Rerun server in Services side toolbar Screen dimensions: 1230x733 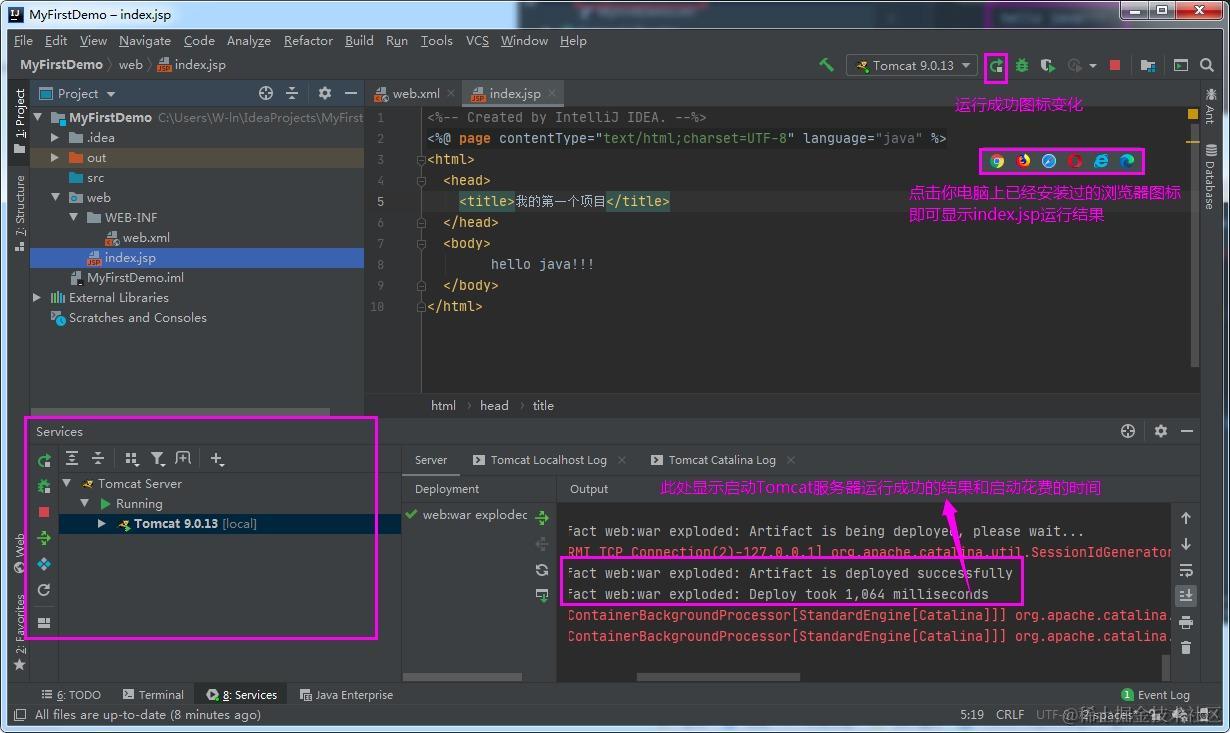44,460
